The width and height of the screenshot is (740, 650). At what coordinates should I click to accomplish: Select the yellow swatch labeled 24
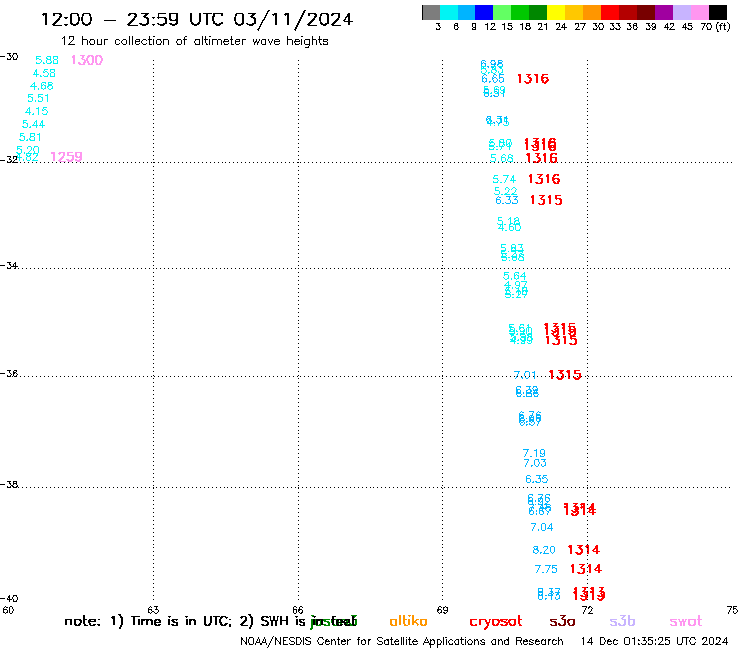tap(556, 12)
